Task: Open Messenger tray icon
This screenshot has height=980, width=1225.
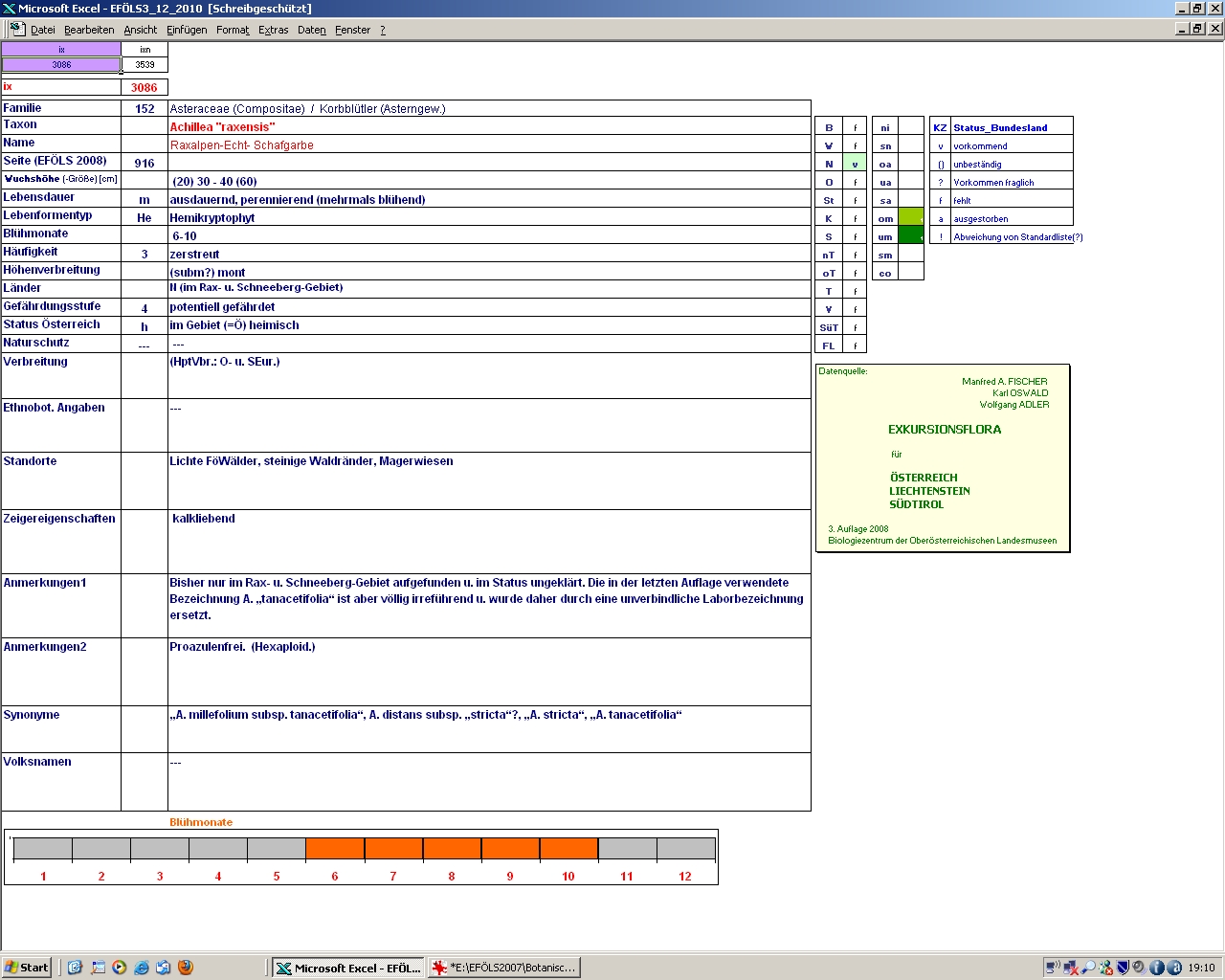Action: tap(1105, 968)
